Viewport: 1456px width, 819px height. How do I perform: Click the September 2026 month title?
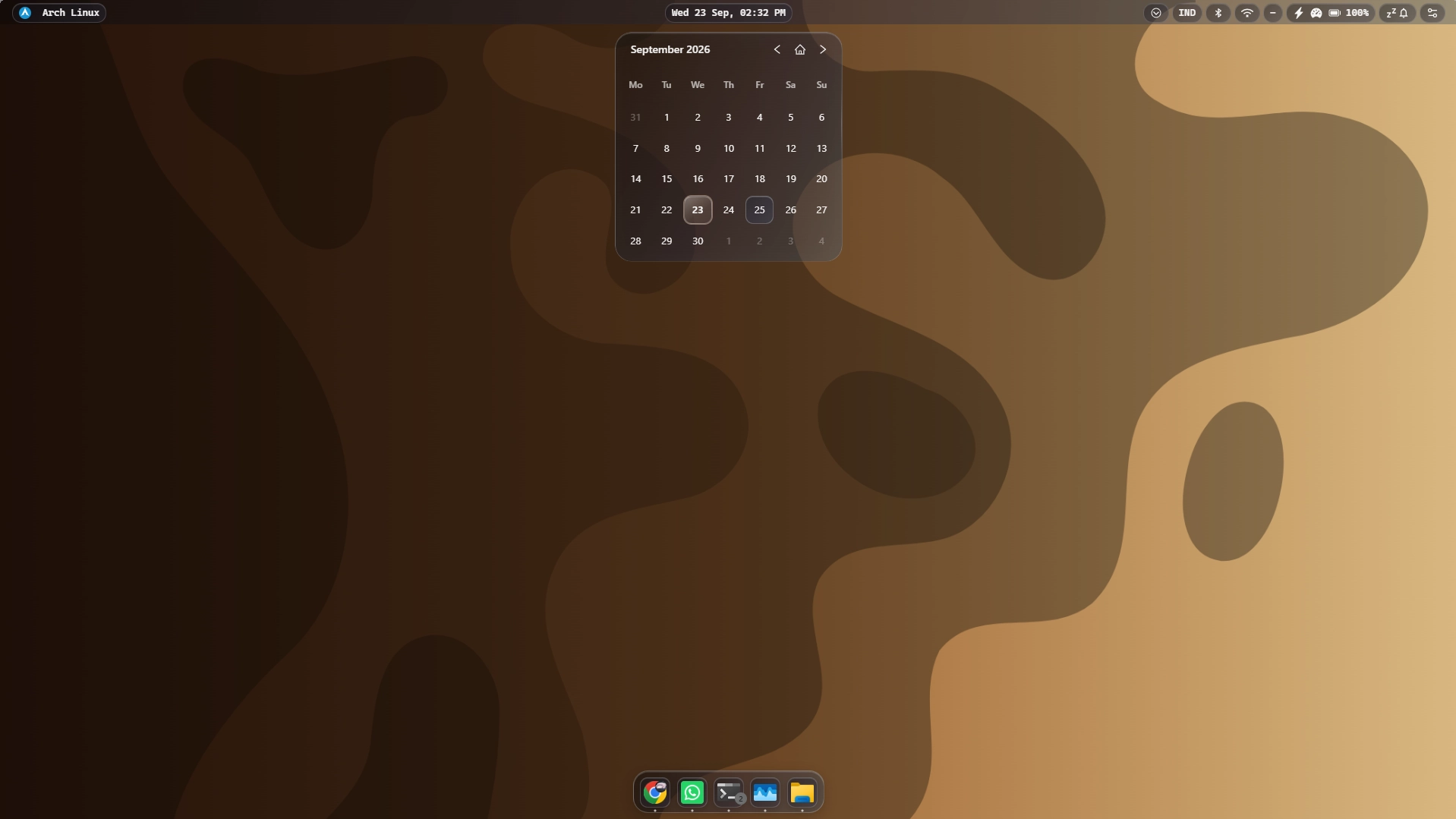[670, 49]
